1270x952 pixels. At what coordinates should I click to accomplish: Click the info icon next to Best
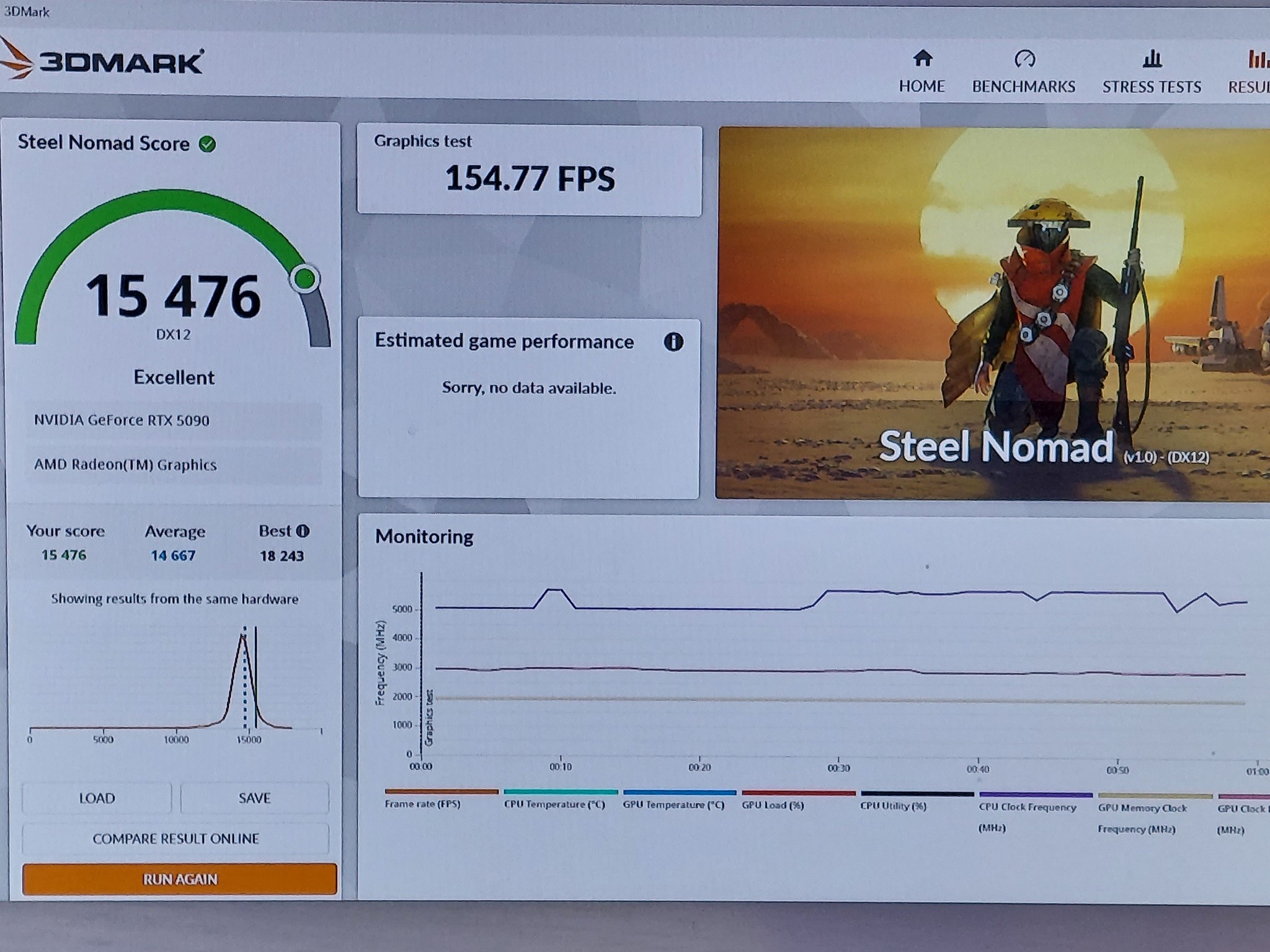tap(303, 531)
